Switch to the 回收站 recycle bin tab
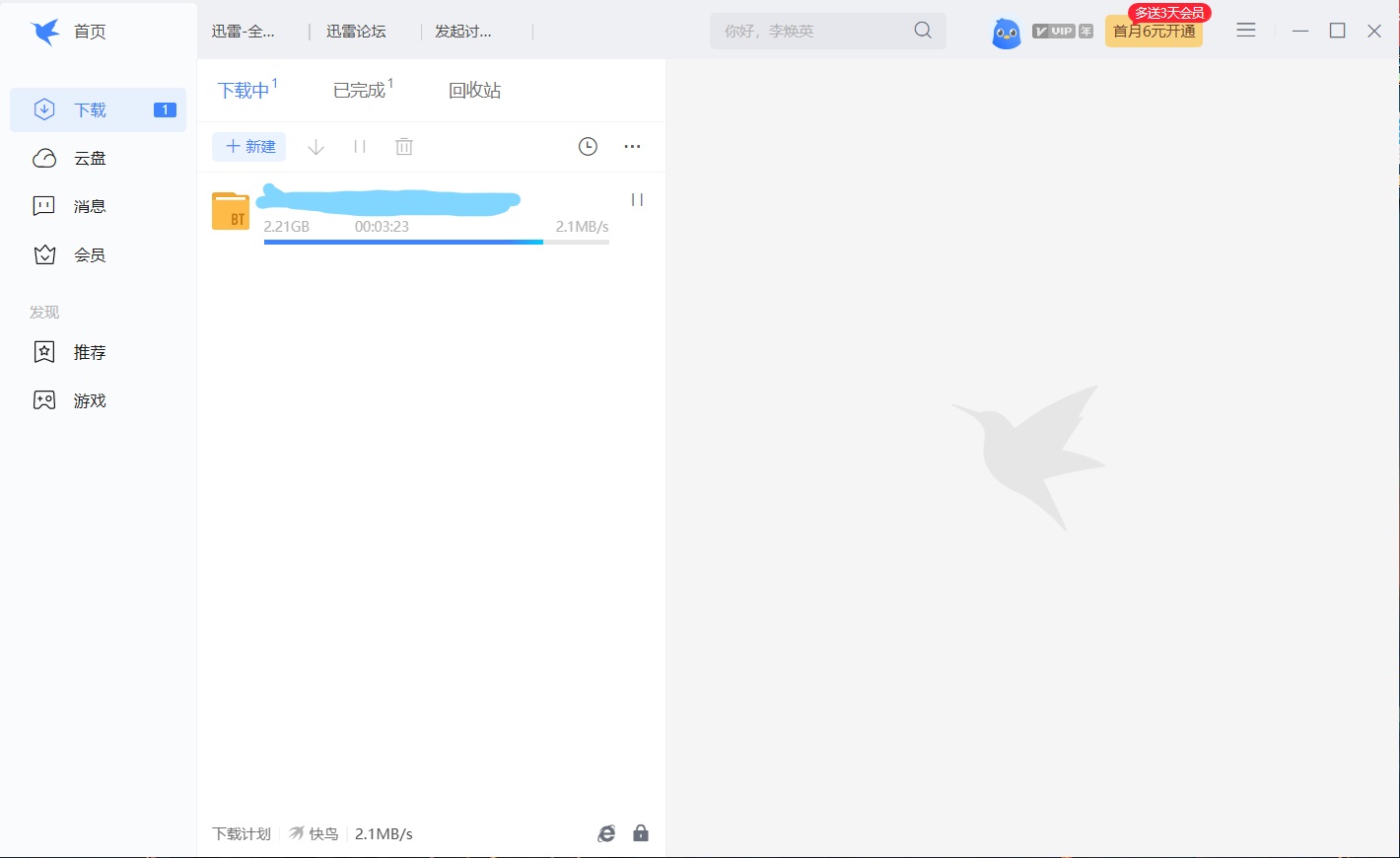The height and width of the screenshot is (858, 1400). click(x=474, y=89)
